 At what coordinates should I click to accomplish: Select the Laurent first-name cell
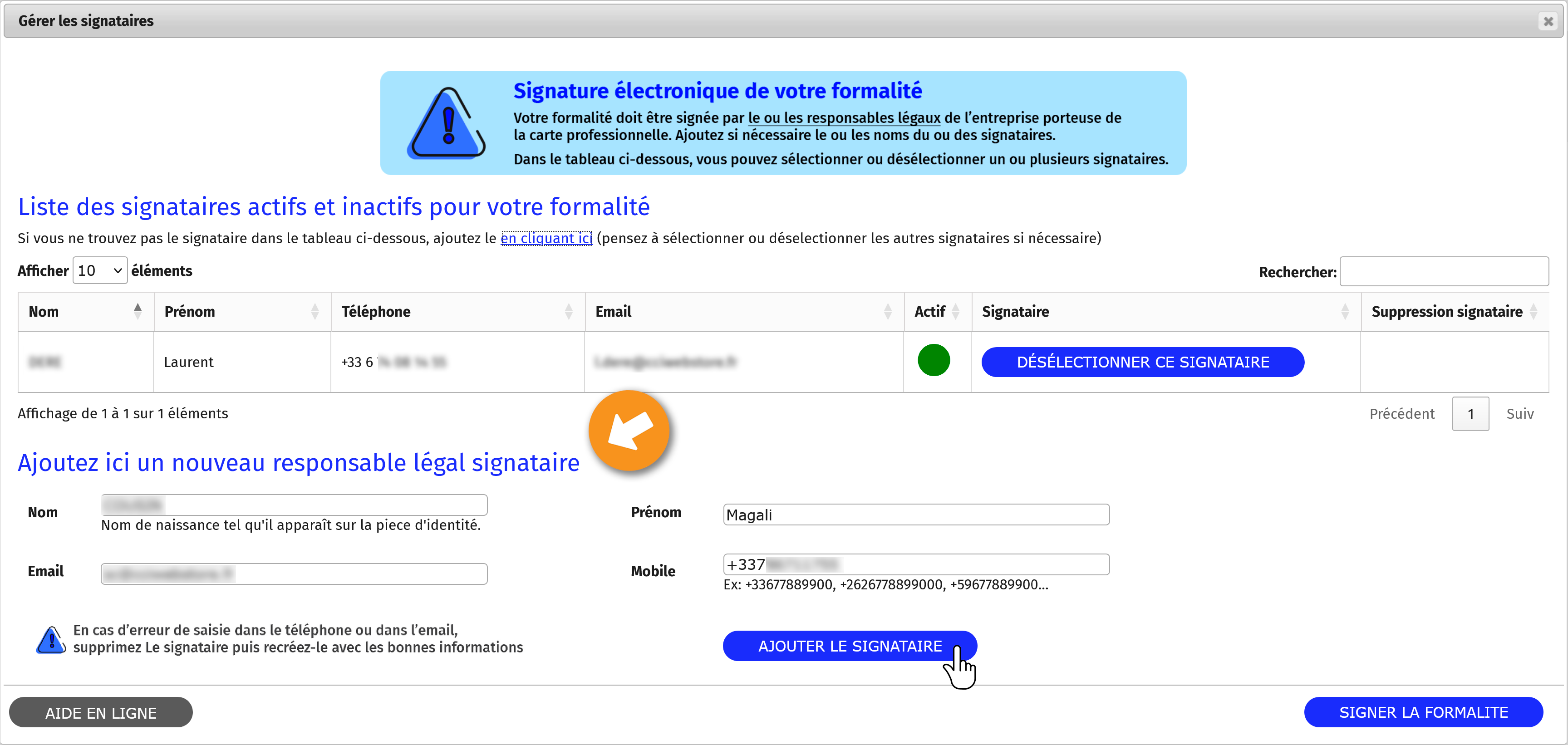pos(241,362)
